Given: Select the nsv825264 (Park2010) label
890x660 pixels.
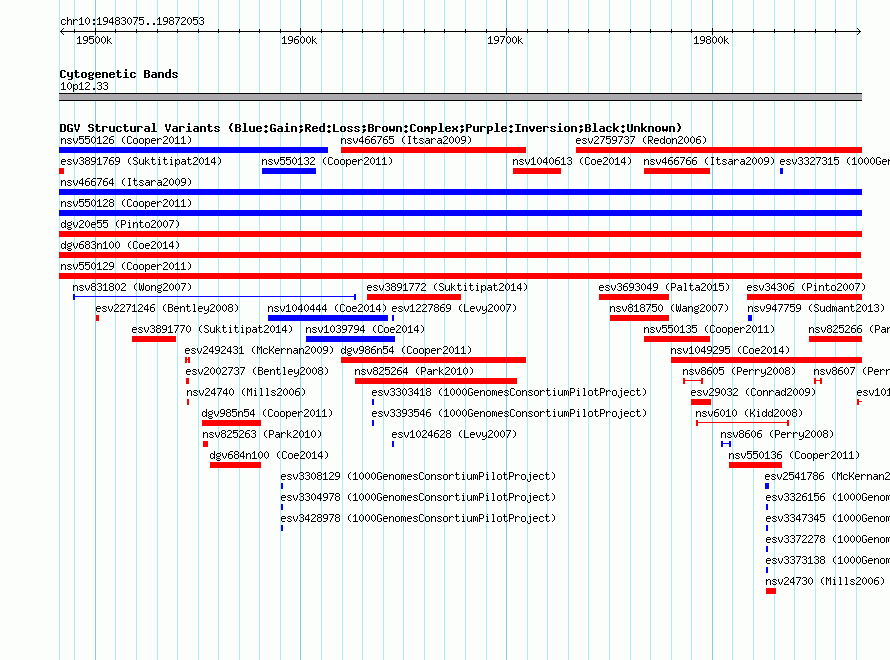Looking at the screenshot, I should 414,371.
